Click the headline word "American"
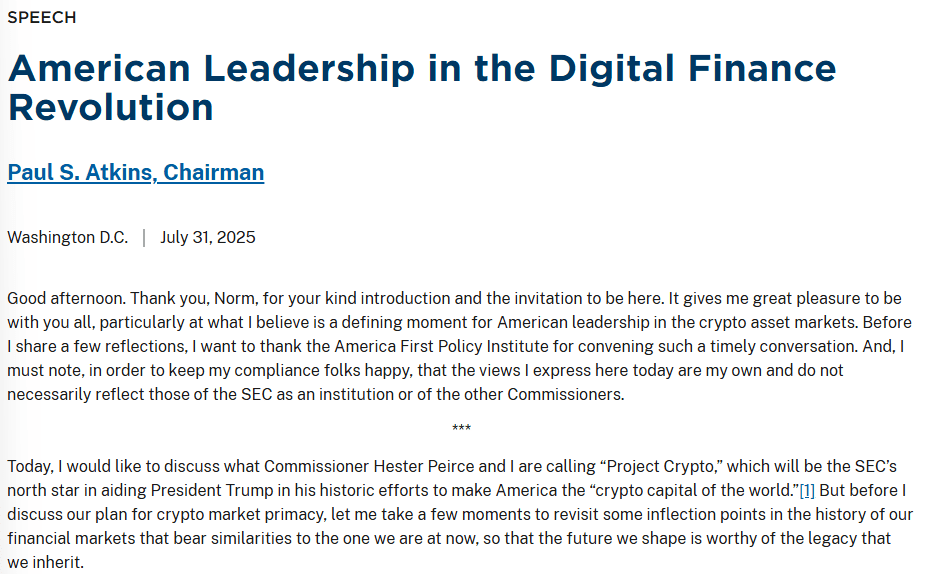Image resolution: width=931 pixels, height=574 pixels. click(x=99, y=68)
